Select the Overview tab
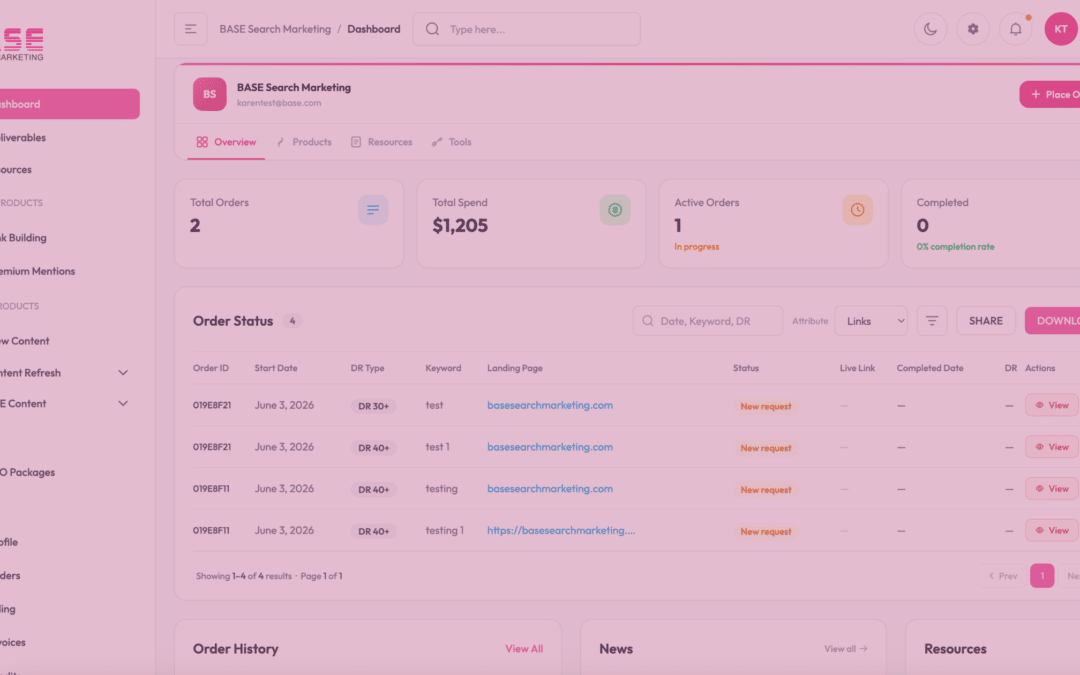1080x675 pixels. tap(226, 142)
